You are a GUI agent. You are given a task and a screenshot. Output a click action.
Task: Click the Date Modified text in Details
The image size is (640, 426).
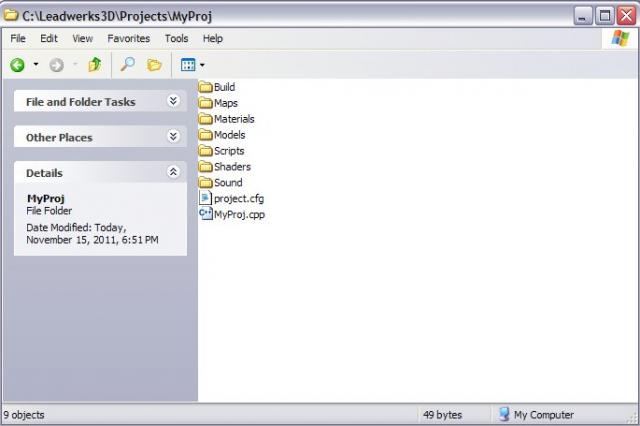(x=92, y=233)
